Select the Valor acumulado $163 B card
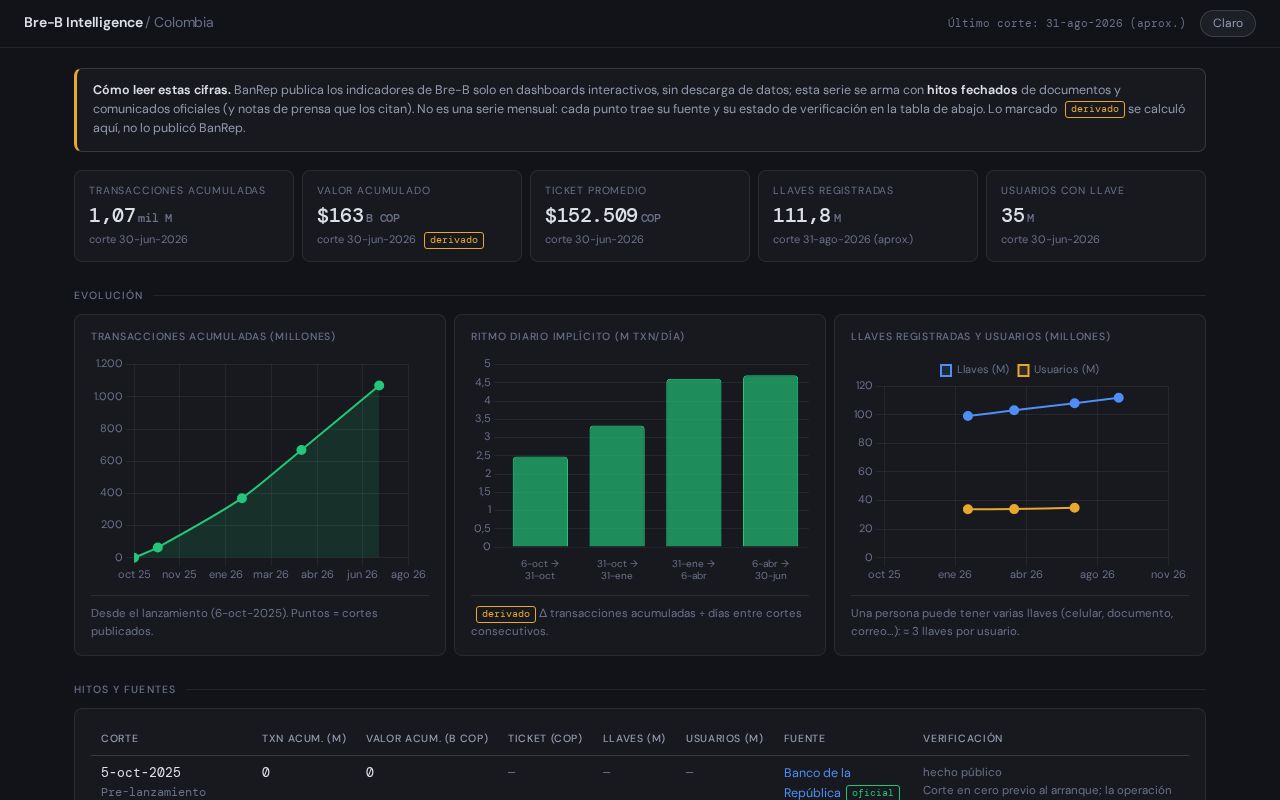The image size is (1280, 800). click(412, 216)
